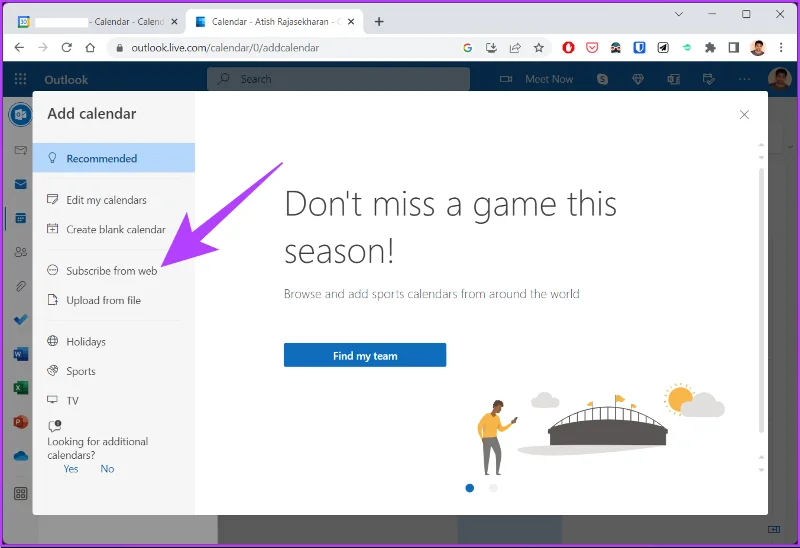Click the Chrome profile avatar

(x=758, y=47)
